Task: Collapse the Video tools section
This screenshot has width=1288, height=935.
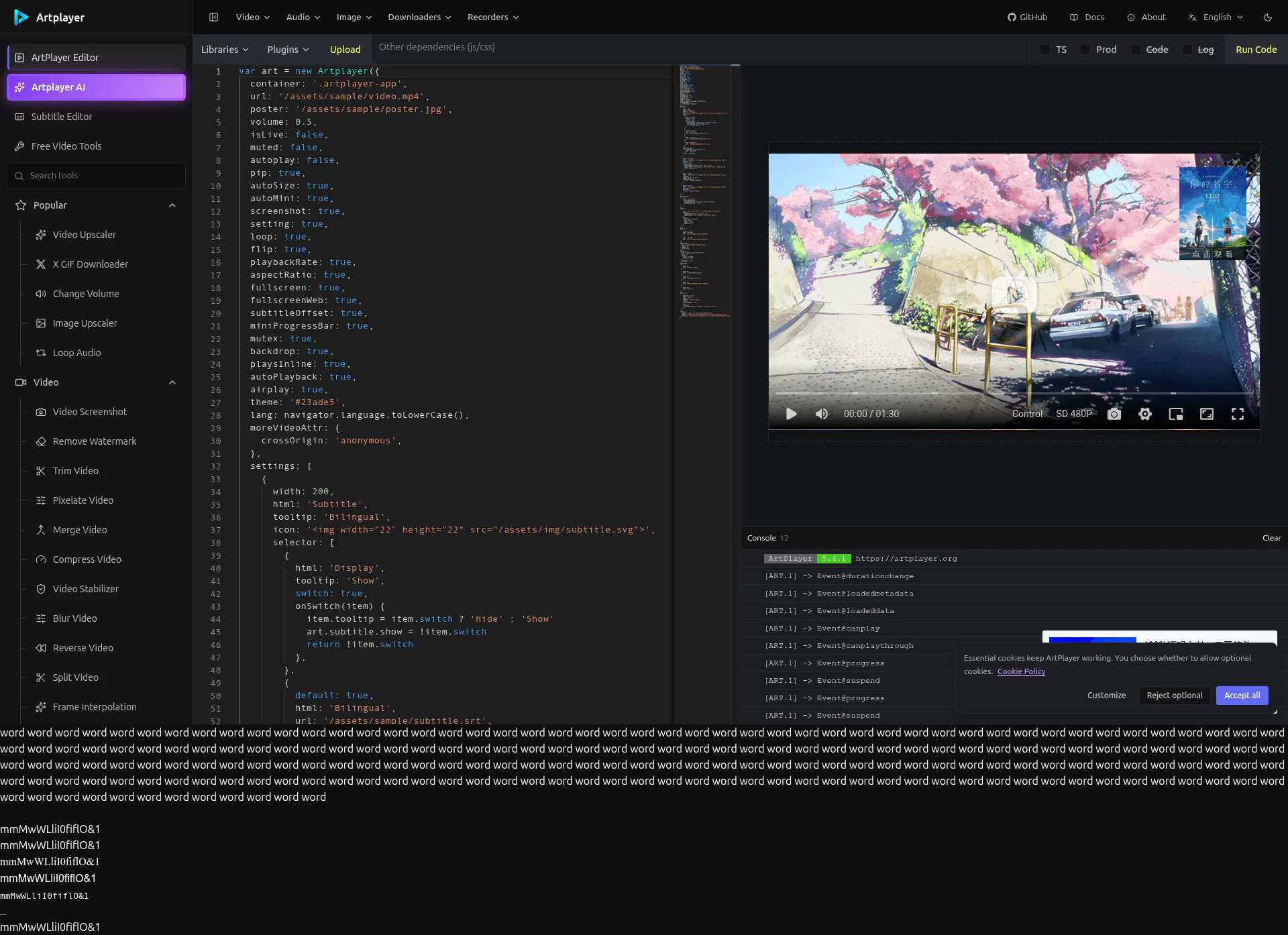Action: pyautogui.click(x=96, y=382)
